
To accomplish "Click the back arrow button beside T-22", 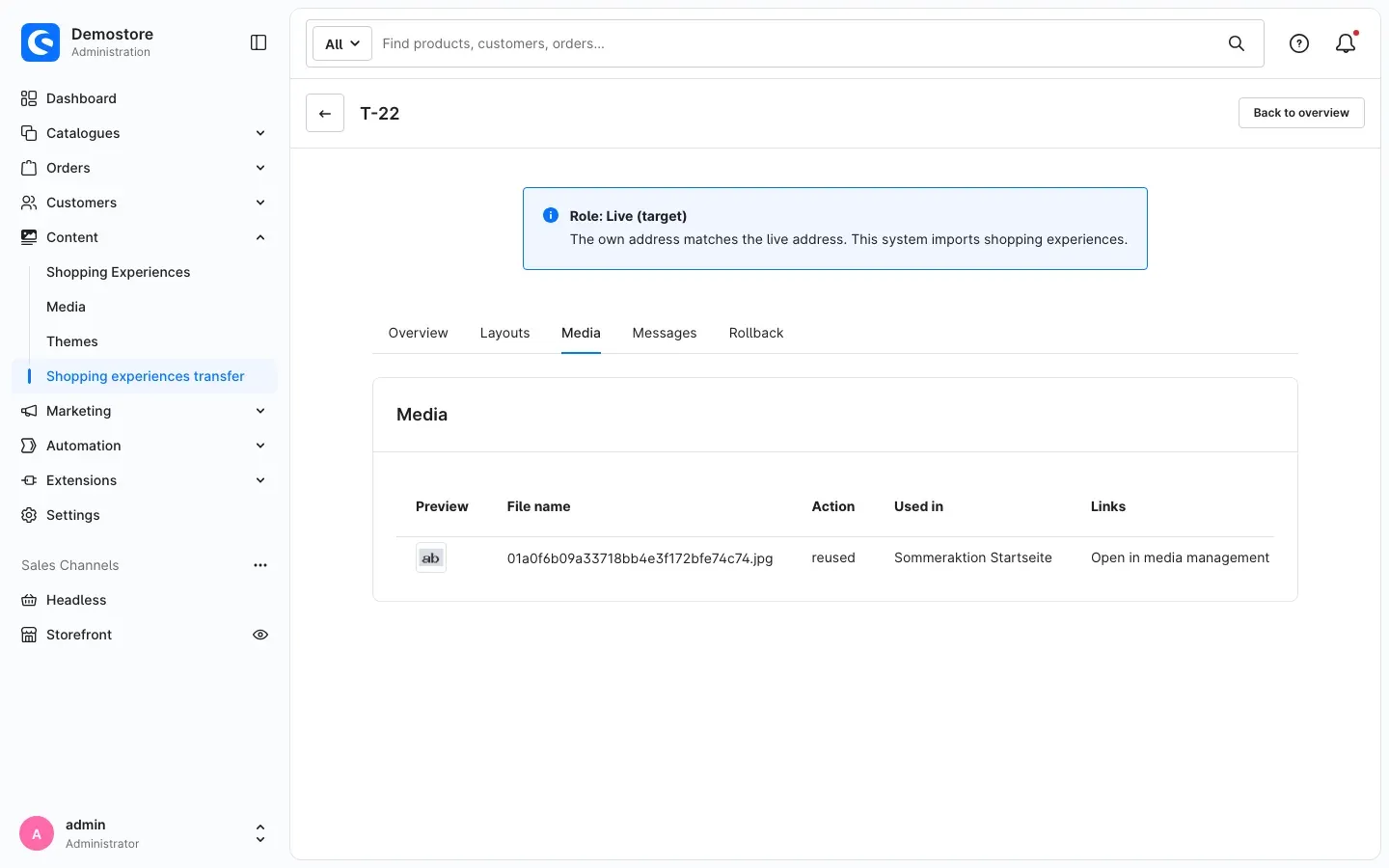I will pyautogui.click(x=325, y=113).
